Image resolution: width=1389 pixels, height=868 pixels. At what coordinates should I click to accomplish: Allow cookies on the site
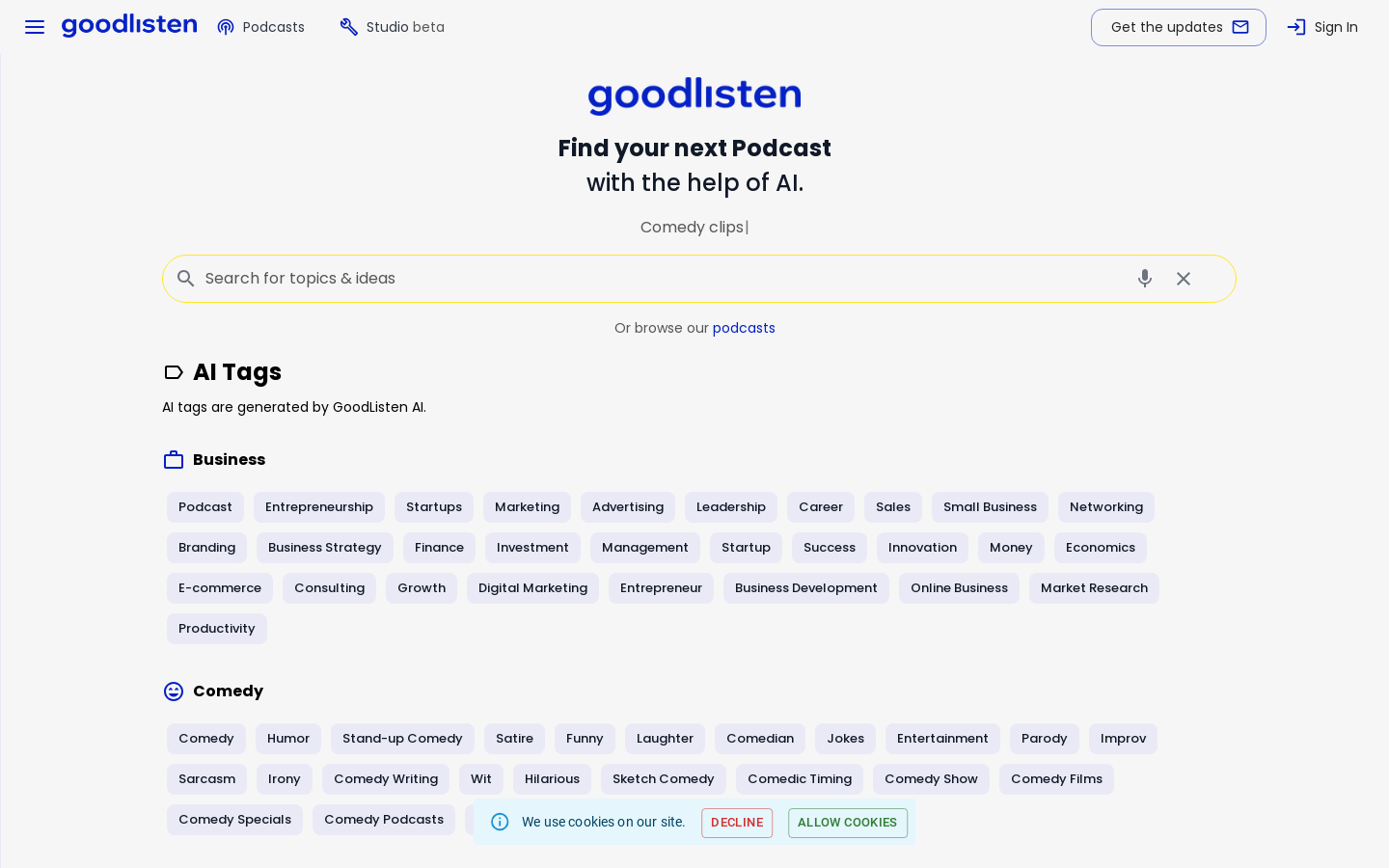pyautogui.click(x=848, y=823)
